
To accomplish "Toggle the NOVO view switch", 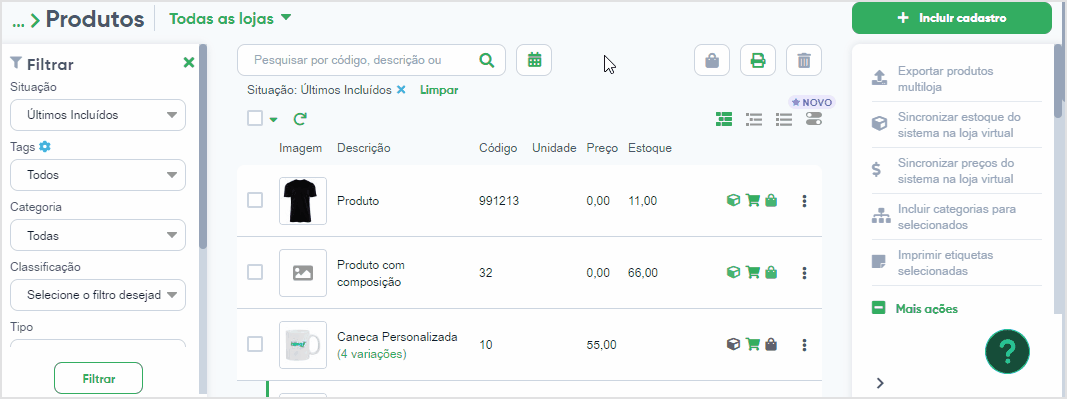I will (814, 119).
